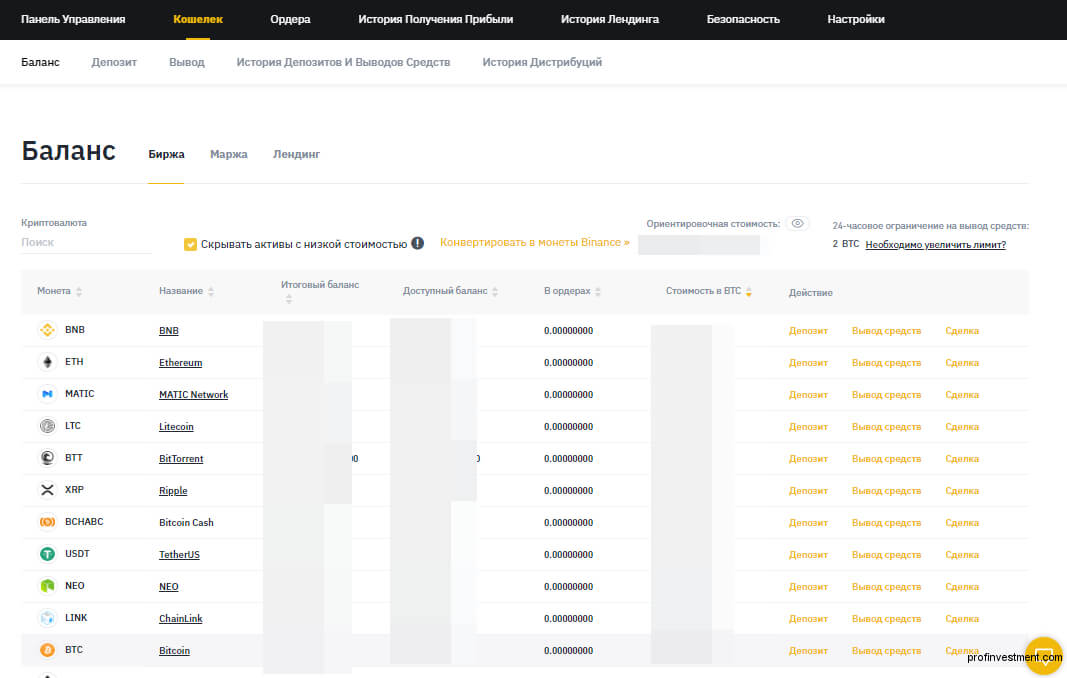
Task: Open Кошелек in top menu
Action: coord(198,19)
